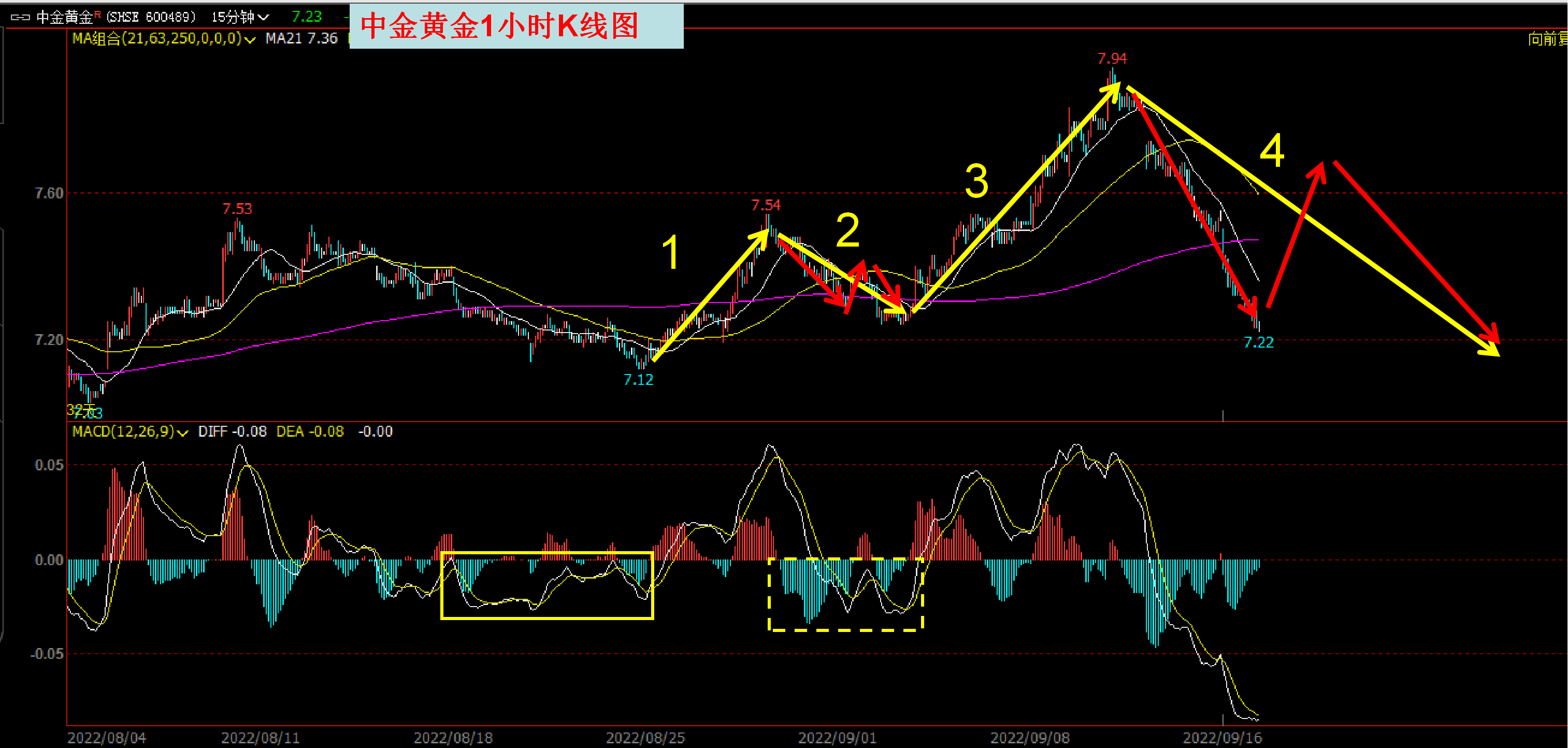Click the red R marker after the stock name
Image resolution: width=1568 pixels, height=748 pixels.
click(98, 14)
